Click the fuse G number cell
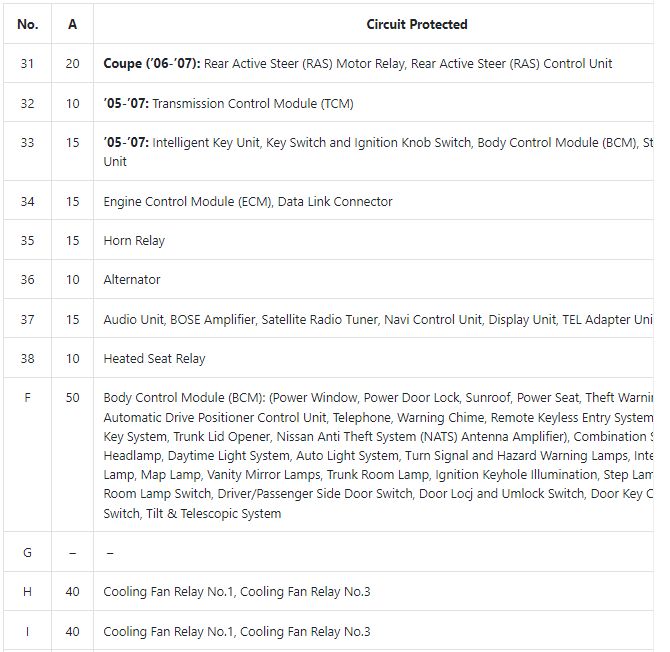 coord(27,552)
